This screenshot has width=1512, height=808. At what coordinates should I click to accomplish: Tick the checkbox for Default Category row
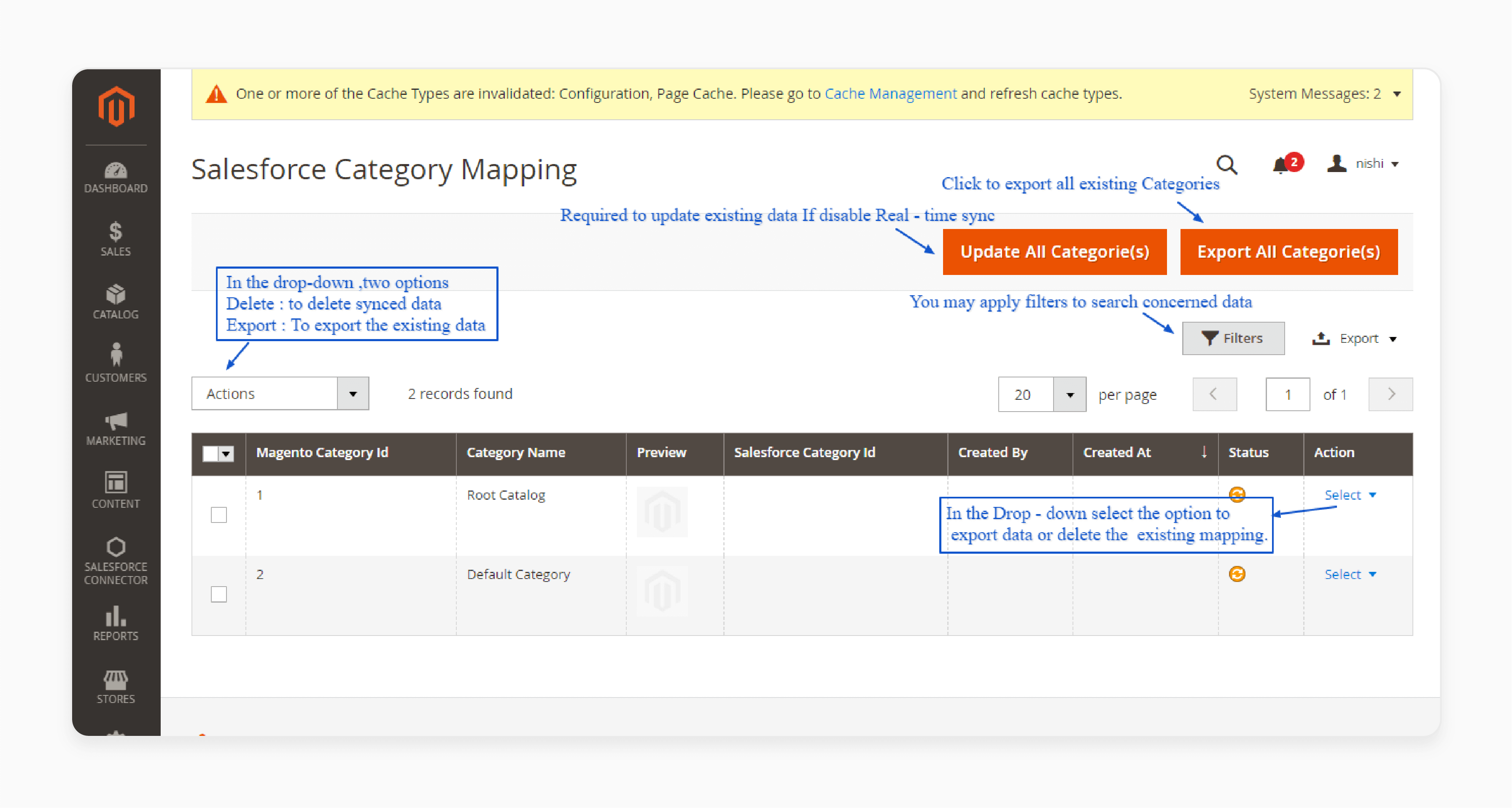(219, 594)
